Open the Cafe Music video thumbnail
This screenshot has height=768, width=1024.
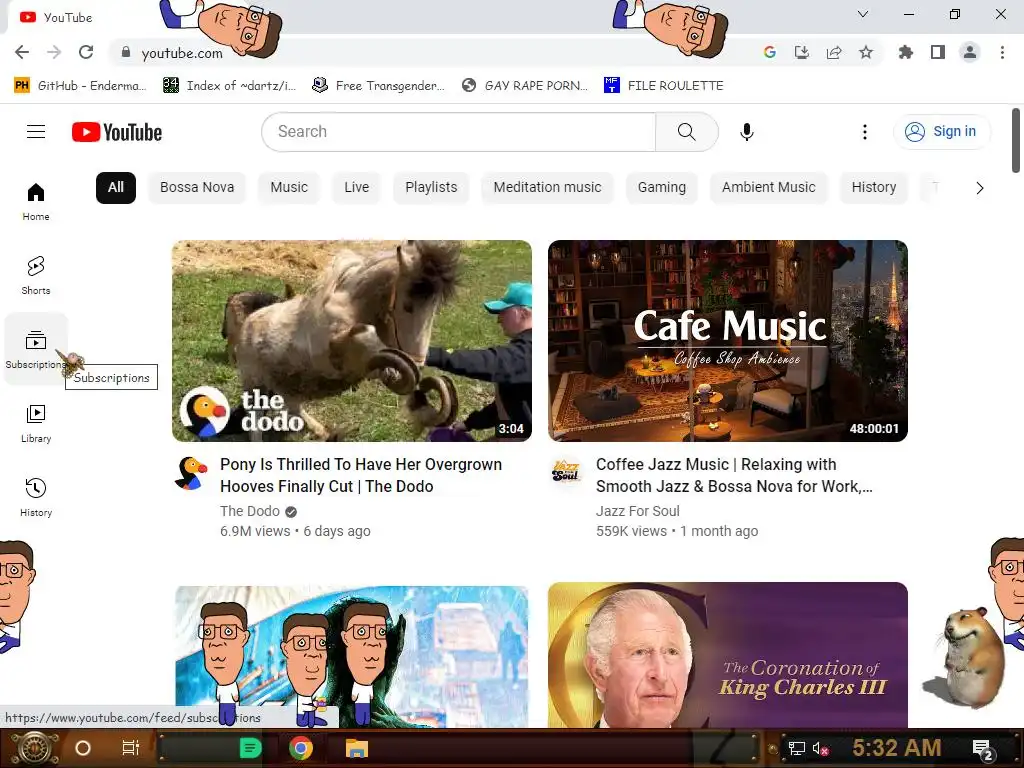tap(728, 341)
